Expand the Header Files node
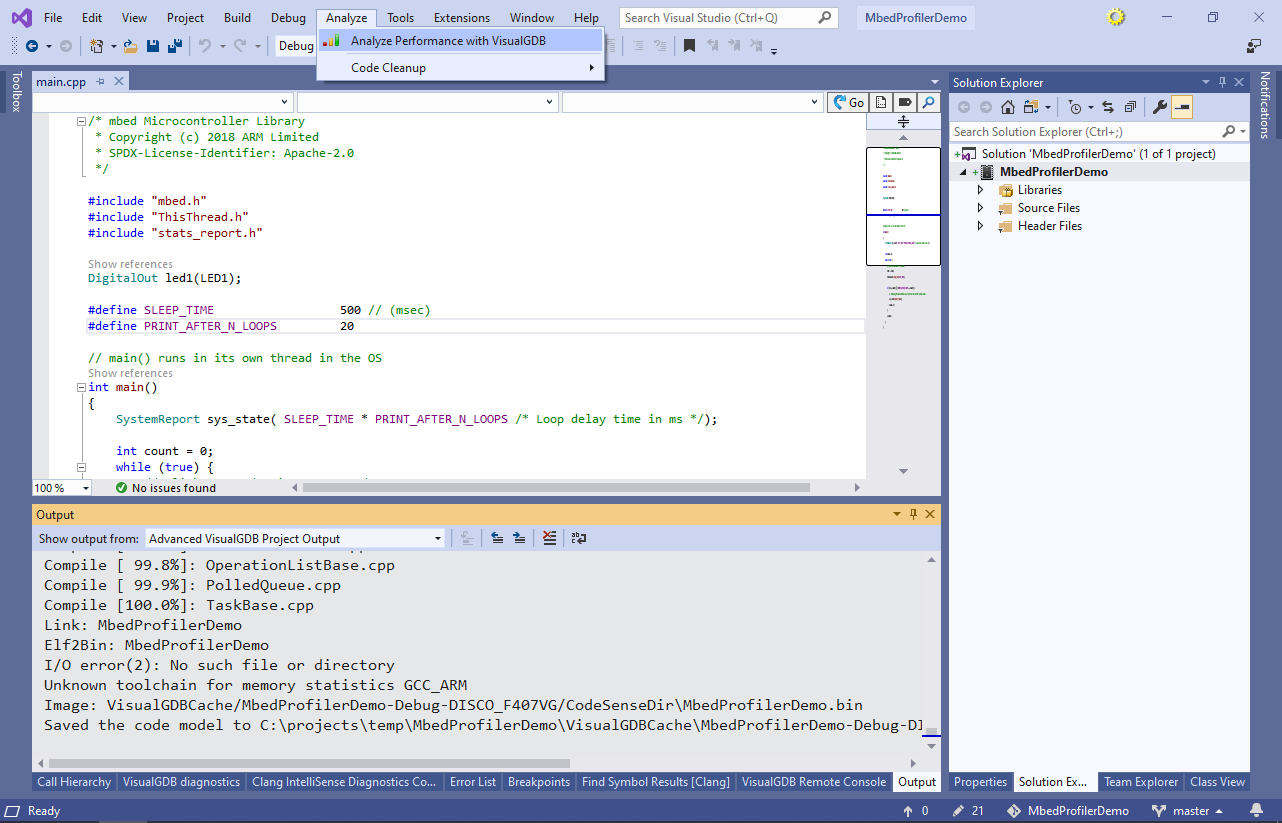1282x823 pixels. pos(981,226)
